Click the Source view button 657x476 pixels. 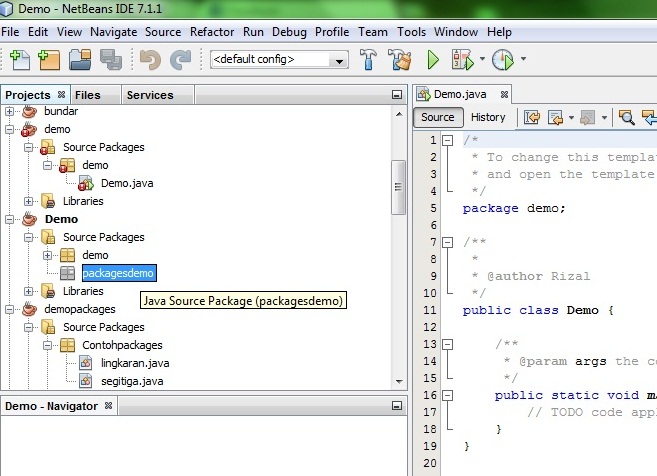[438, 117]
